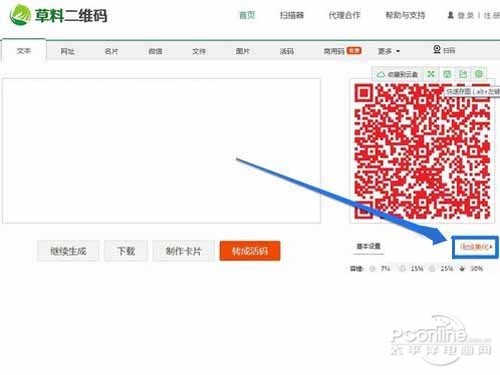Click the generated red QR code image
The width and height of the screenshot is (500, 375).
click(422, 151)
